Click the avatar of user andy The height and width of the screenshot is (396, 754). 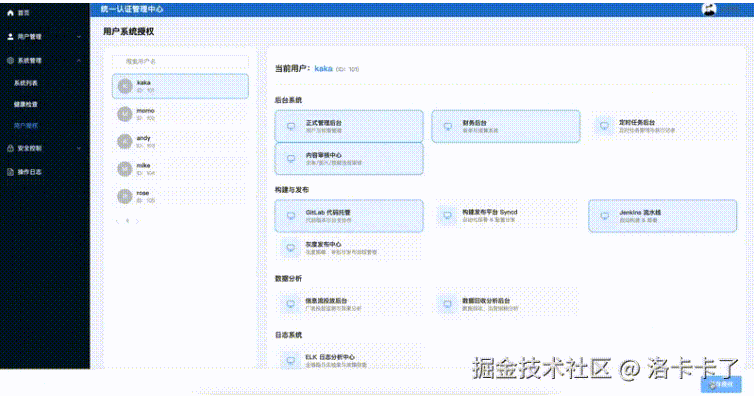(125, 141)
